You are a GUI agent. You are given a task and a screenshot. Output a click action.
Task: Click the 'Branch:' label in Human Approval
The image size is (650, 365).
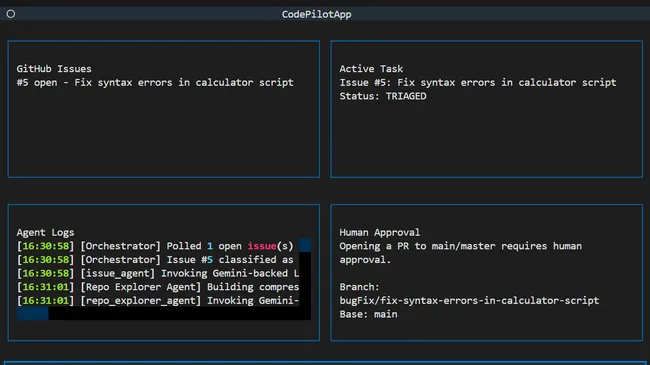(359, 287)
